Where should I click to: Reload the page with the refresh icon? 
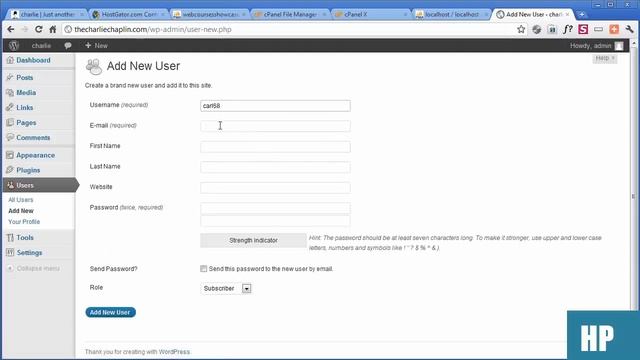[38, 29]
